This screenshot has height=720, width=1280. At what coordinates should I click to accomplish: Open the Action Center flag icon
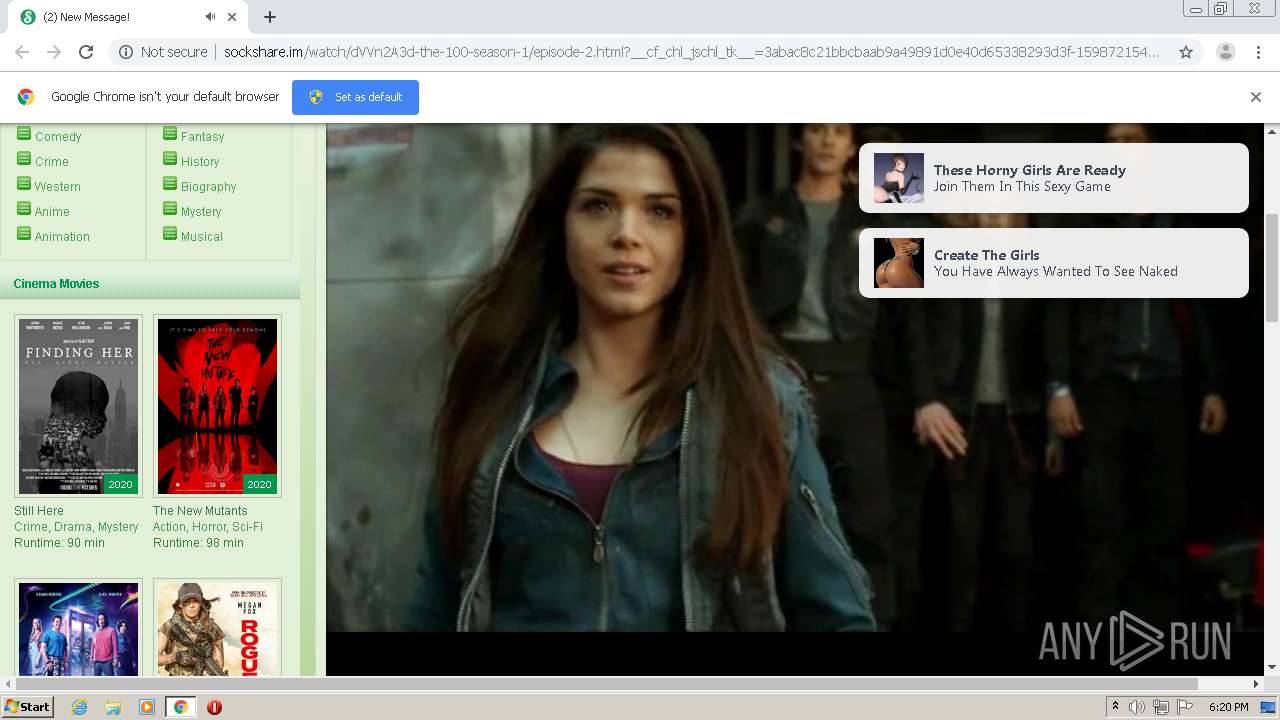pos(1185,707)
